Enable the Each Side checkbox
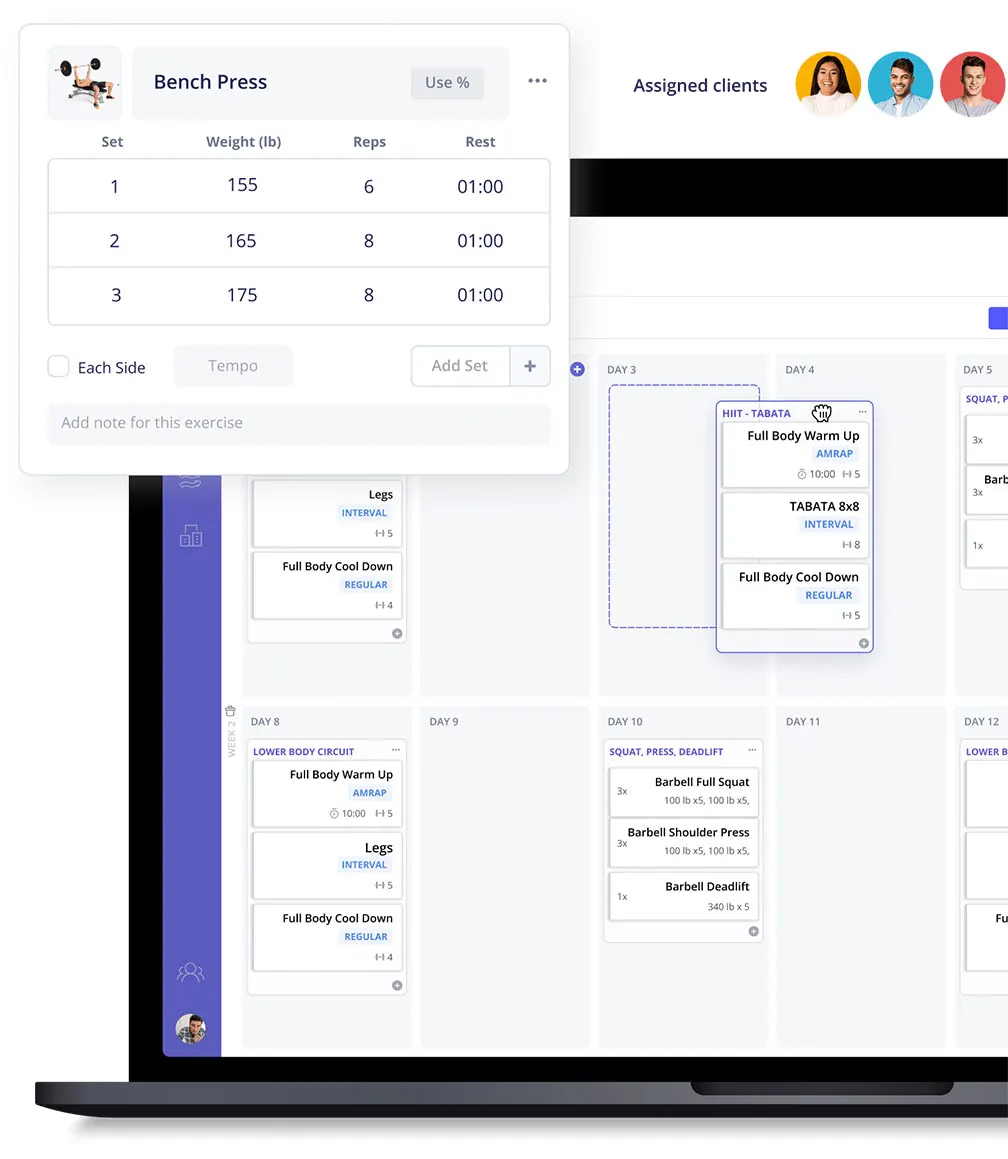 59,366
